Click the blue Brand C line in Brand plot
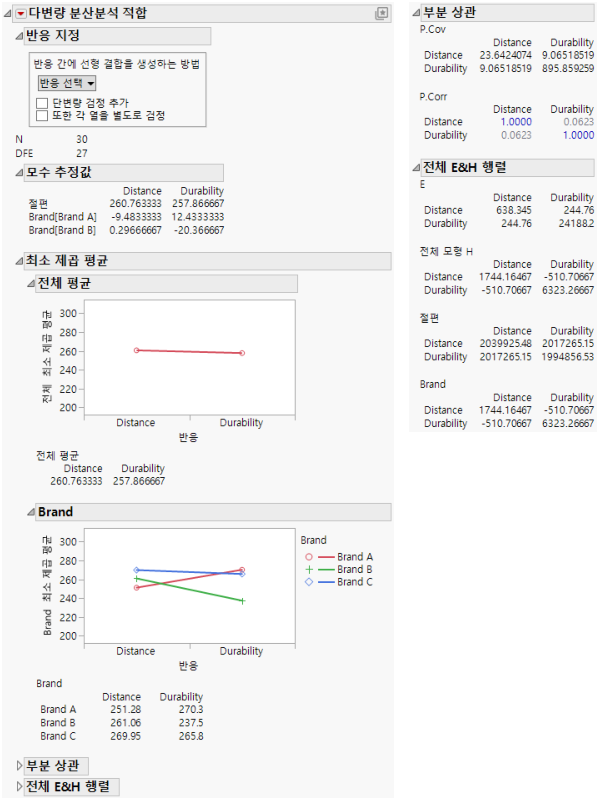The height and width of the screenshot is (800, 599). [x=189, y=572]
